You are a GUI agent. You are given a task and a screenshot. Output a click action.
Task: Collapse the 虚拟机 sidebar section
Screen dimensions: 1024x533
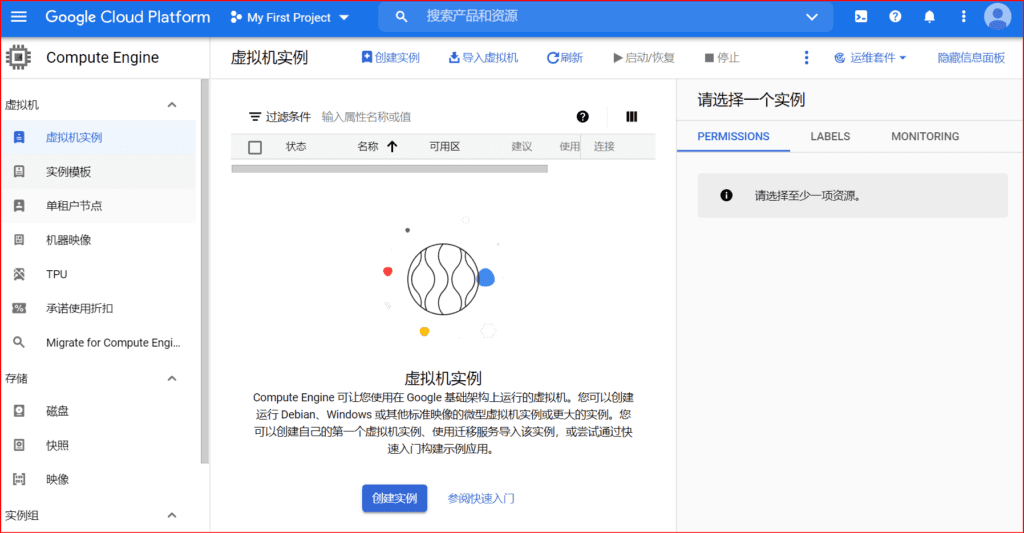pos(172,105)
